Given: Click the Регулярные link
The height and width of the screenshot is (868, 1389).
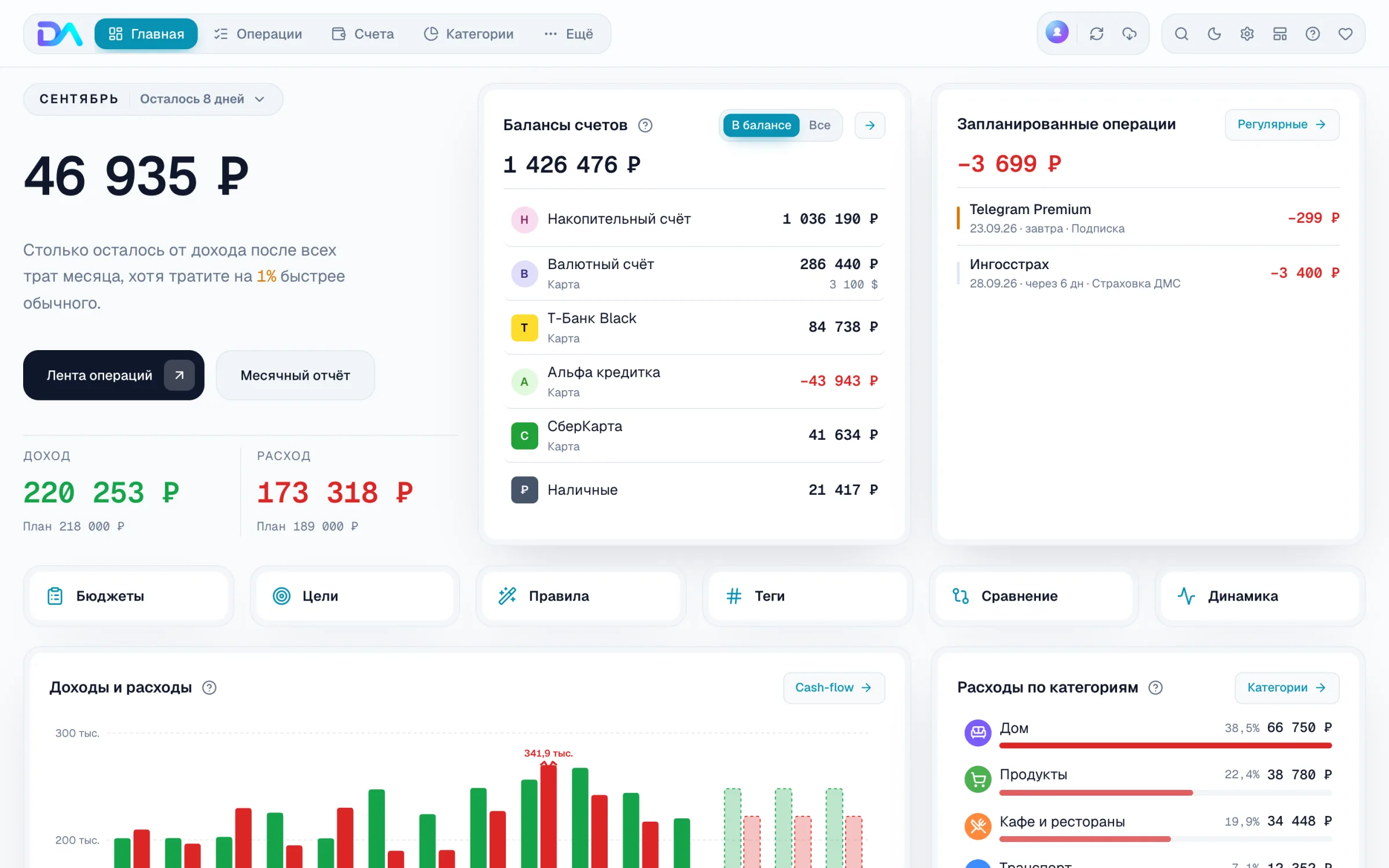Looking at the screenshot, I should click(1282, 124).
